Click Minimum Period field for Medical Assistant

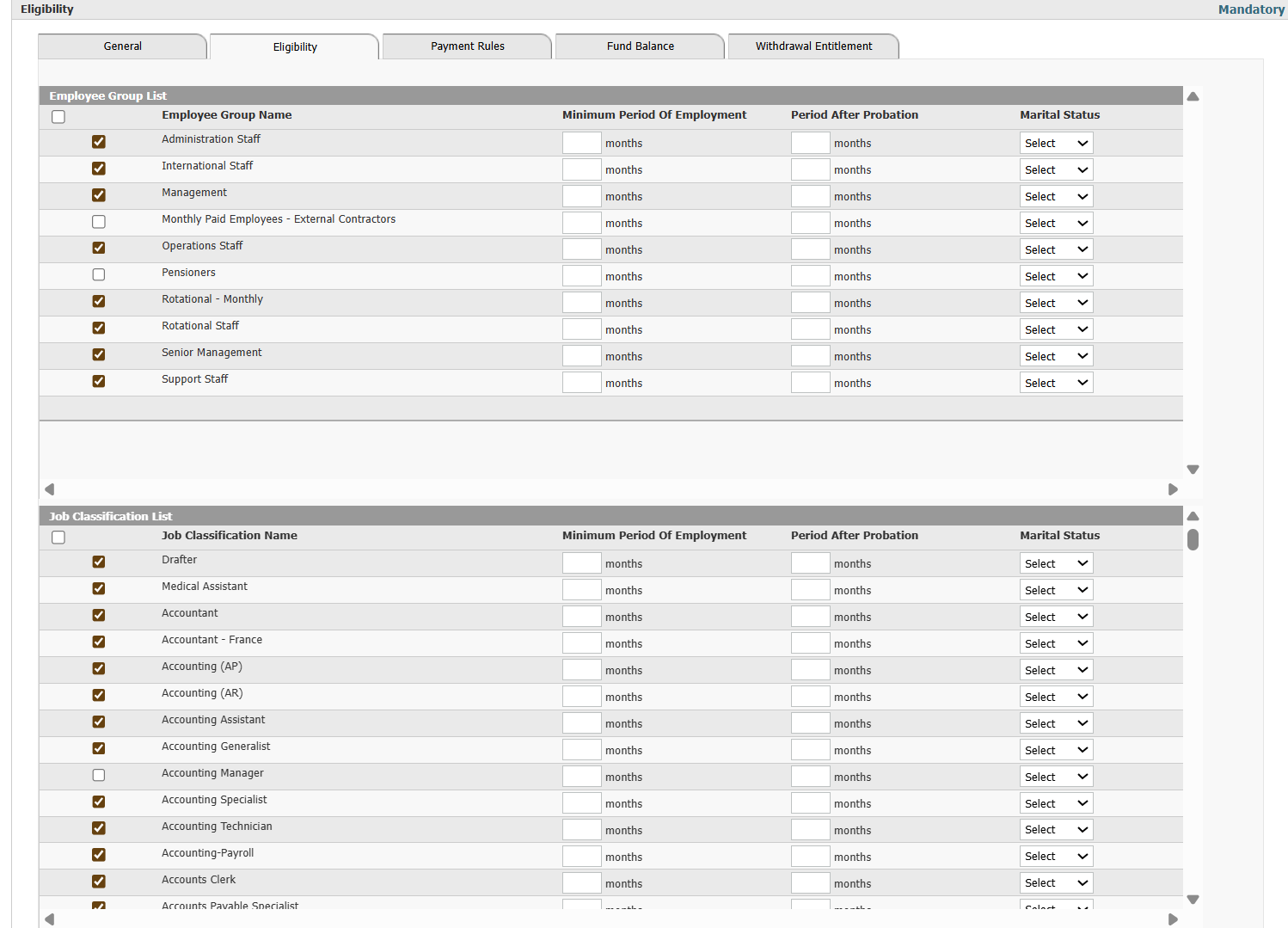point(582,591)
